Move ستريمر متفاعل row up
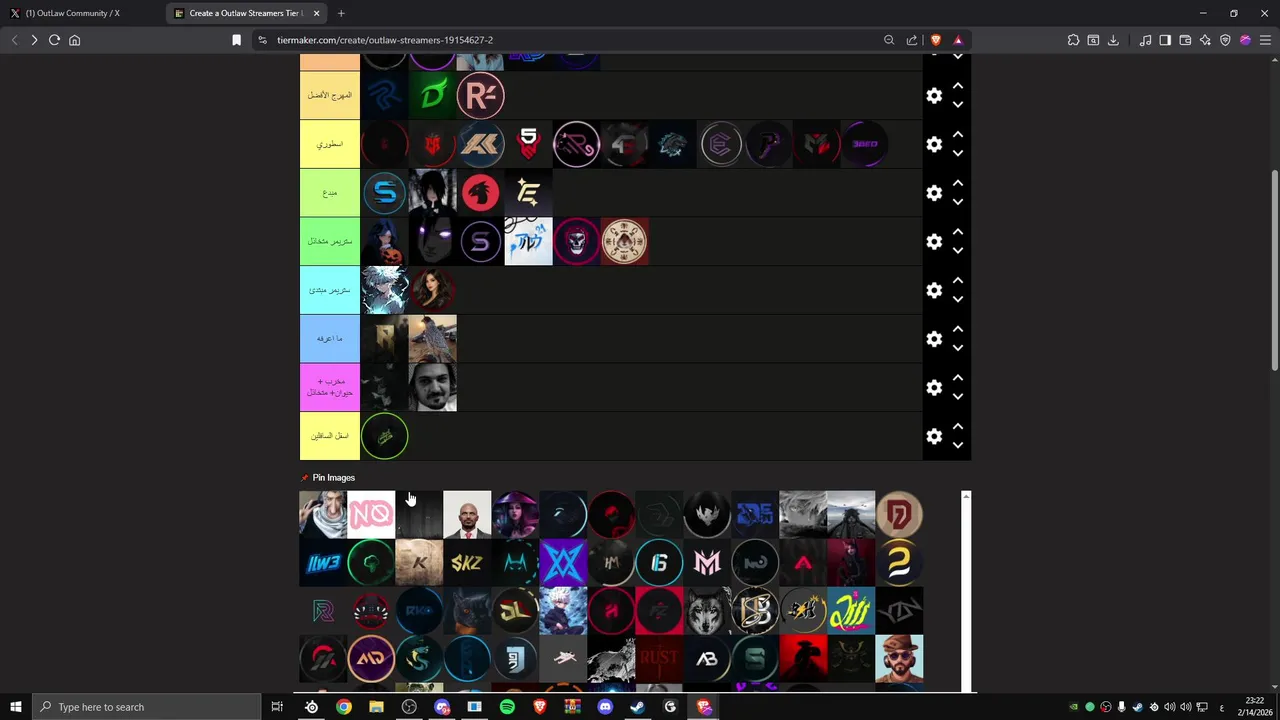This screenshot has width=1280, height=720. point(958,232)
